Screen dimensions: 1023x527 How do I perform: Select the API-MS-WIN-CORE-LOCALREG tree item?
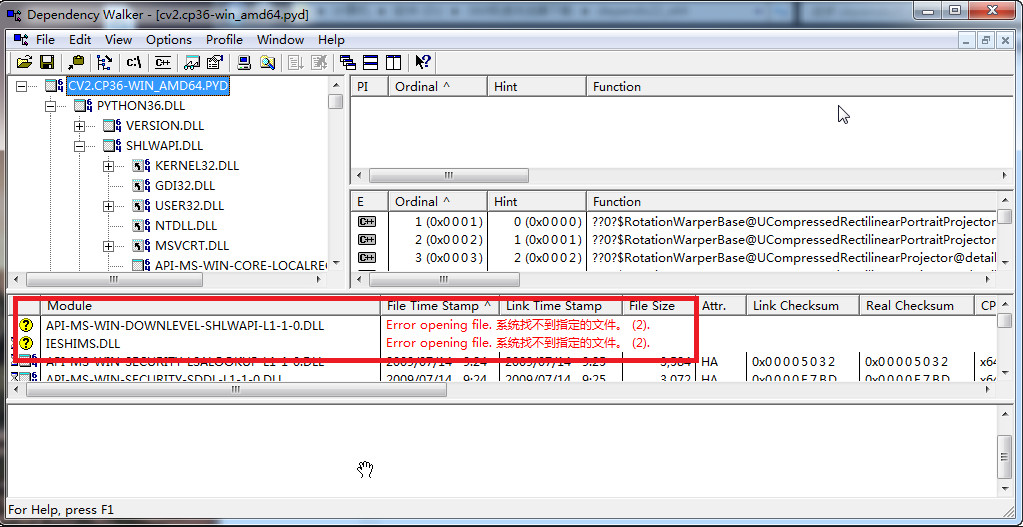(x=241, y=265)
